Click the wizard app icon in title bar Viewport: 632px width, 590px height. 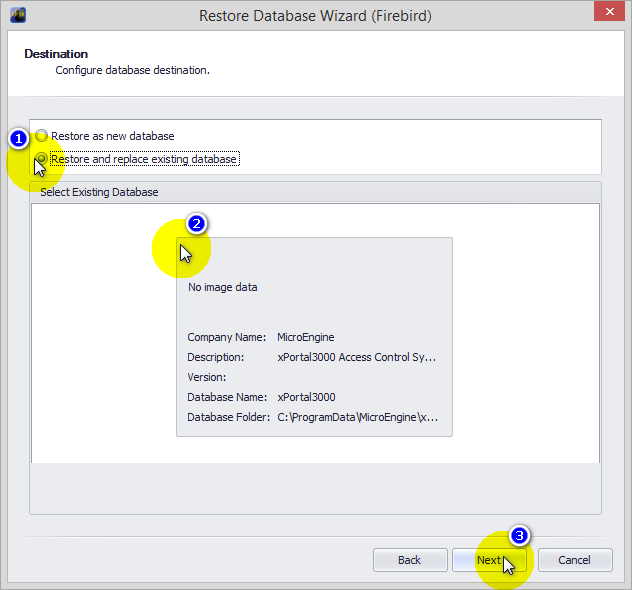[17, 16]
